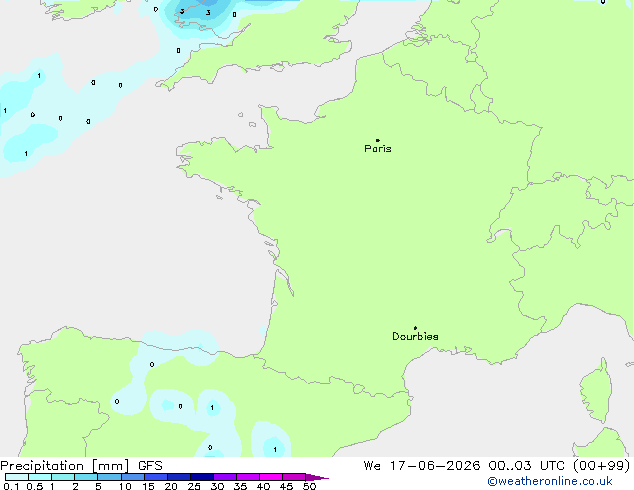Click the We weekday text
This screenshot has width=634, height=490.
[x=372, y=466]
